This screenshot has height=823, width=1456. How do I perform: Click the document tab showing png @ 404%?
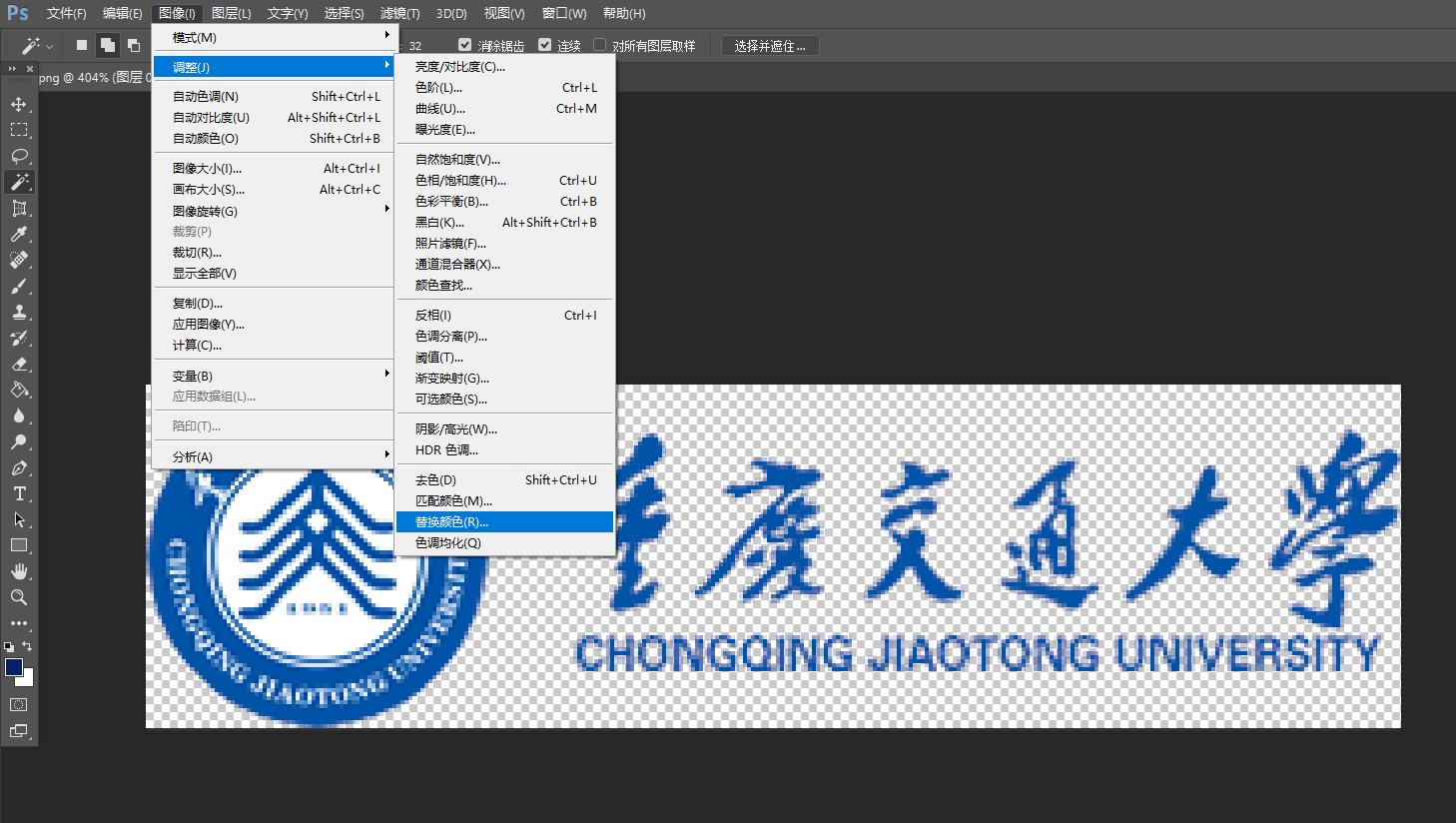(95, 77)
